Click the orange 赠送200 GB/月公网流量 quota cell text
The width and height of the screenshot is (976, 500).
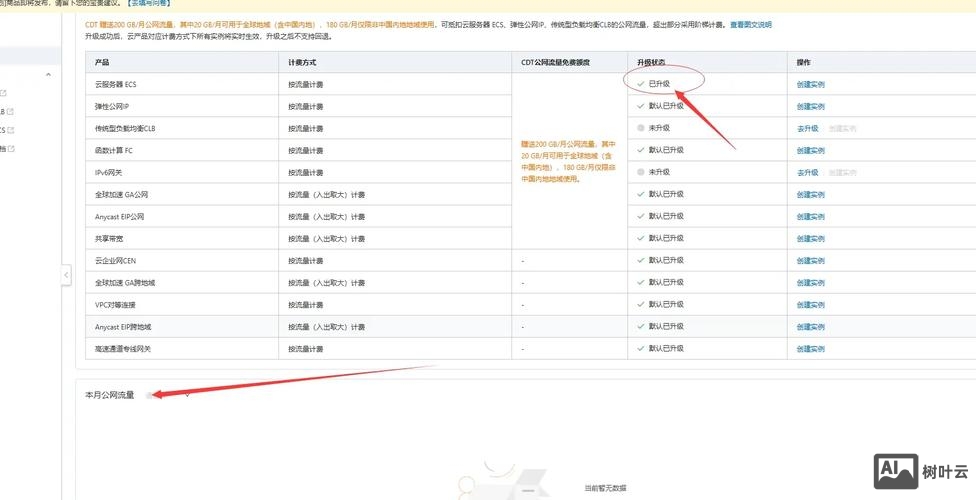tap(568, 161)
